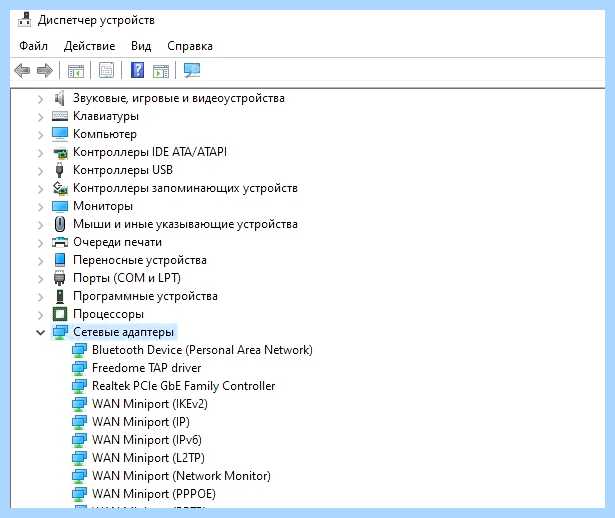Select WAN Miniport (Network Monitor)

point(181,476)
